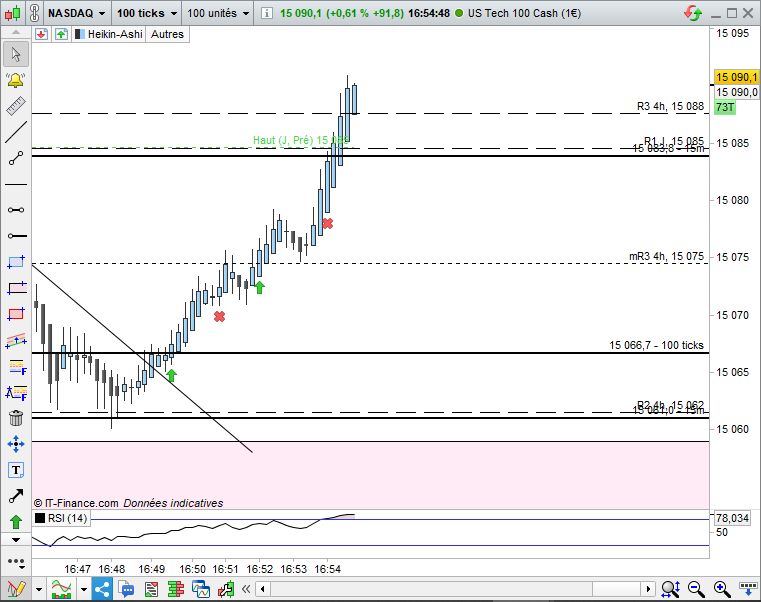Click the trash can delete tool
This screenshot has height=602, width=761.
coord(16,418)
